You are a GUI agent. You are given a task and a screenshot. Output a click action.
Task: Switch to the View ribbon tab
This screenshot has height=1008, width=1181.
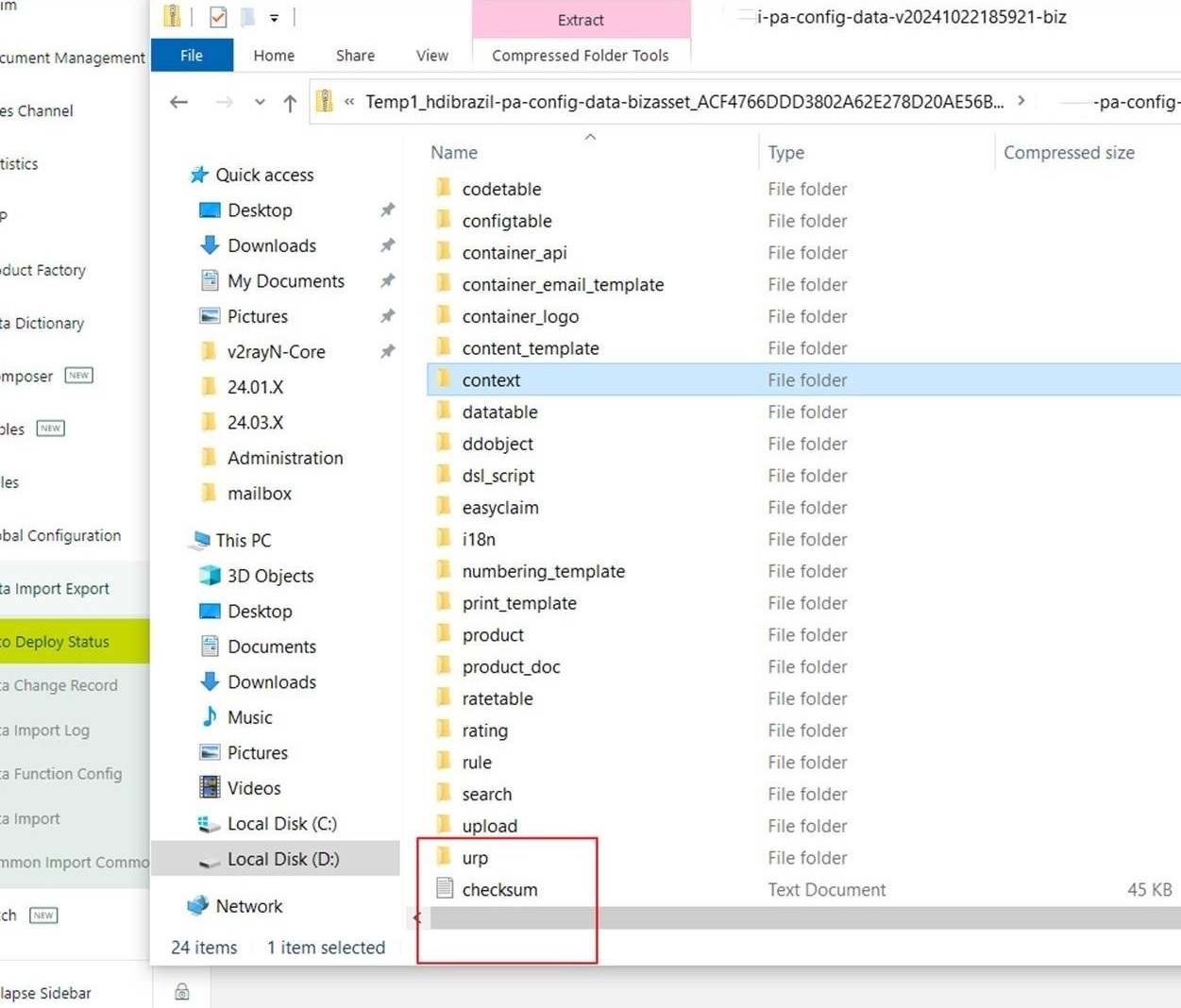431,56
